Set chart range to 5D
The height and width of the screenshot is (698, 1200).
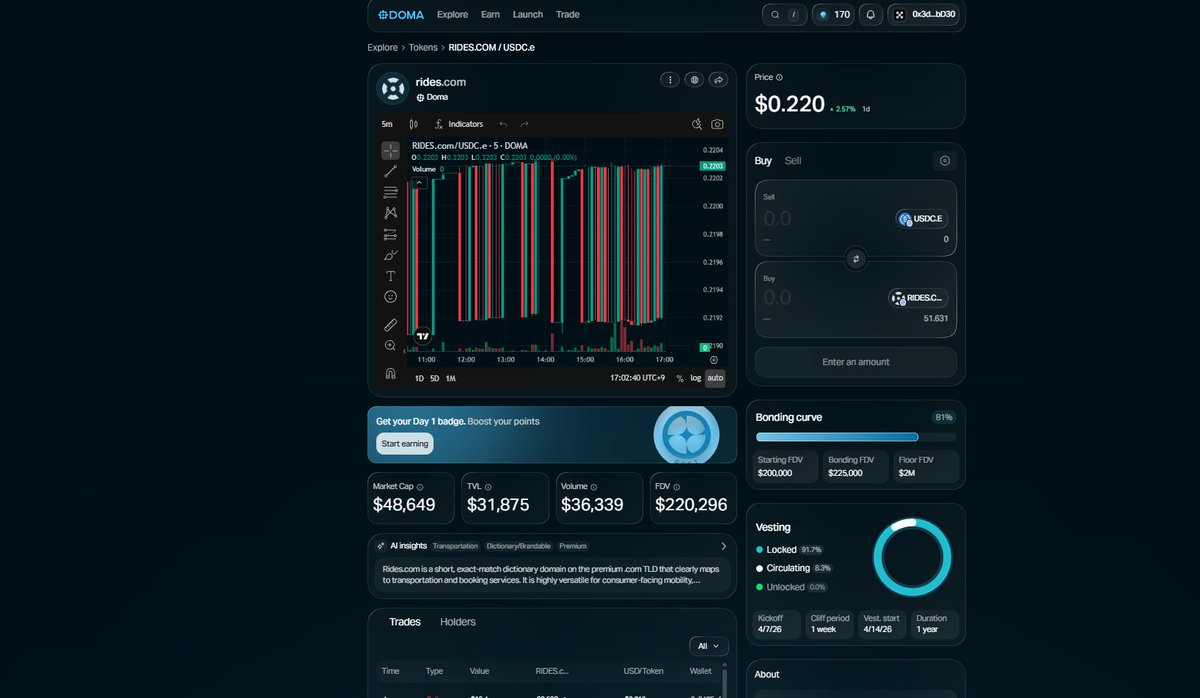click(x=434, y=378)
